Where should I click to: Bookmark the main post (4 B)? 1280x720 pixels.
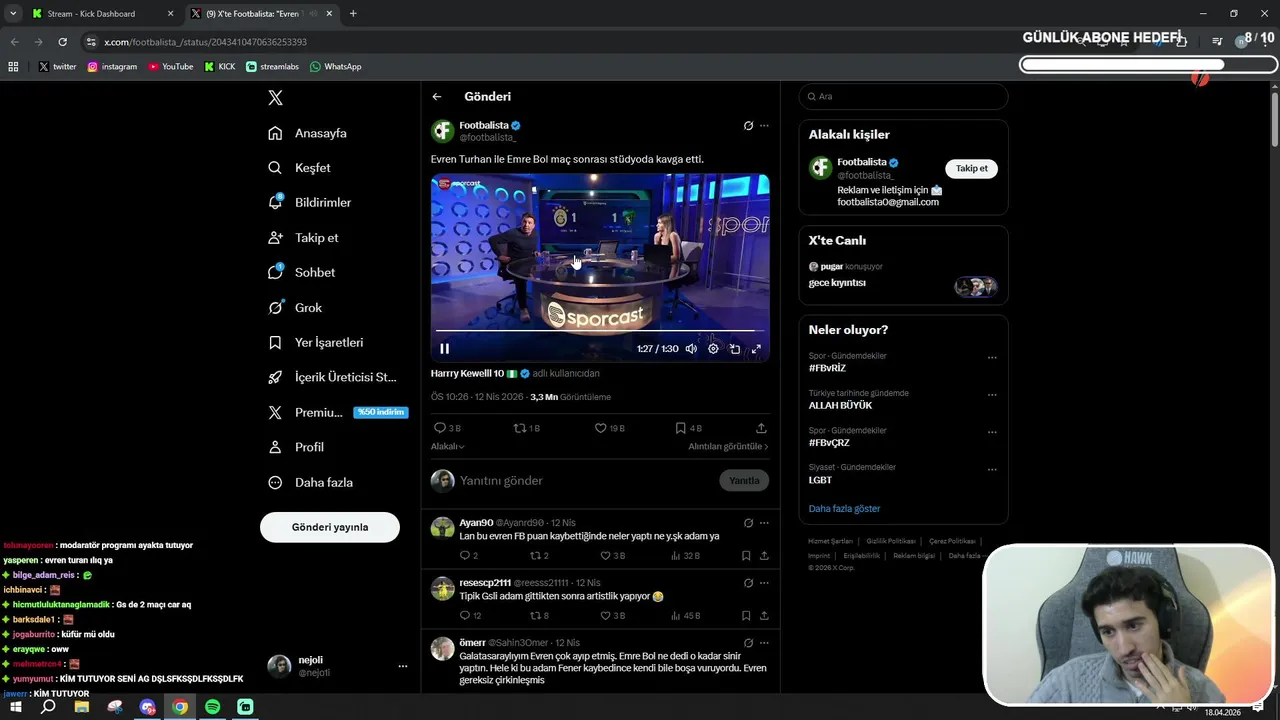688,428
